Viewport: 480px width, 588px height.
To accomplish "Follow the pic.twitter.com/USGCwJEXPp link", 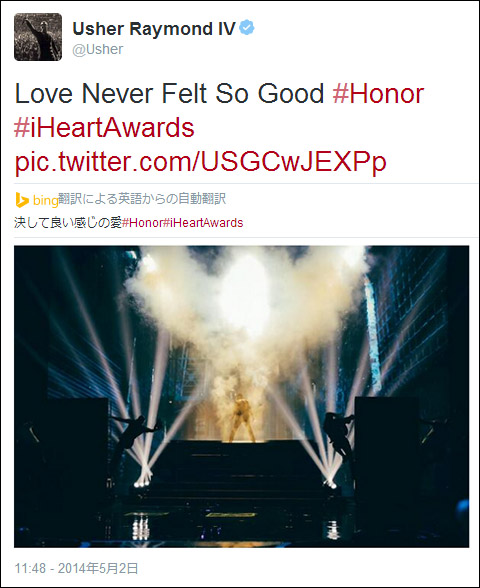I will point(200,162).
